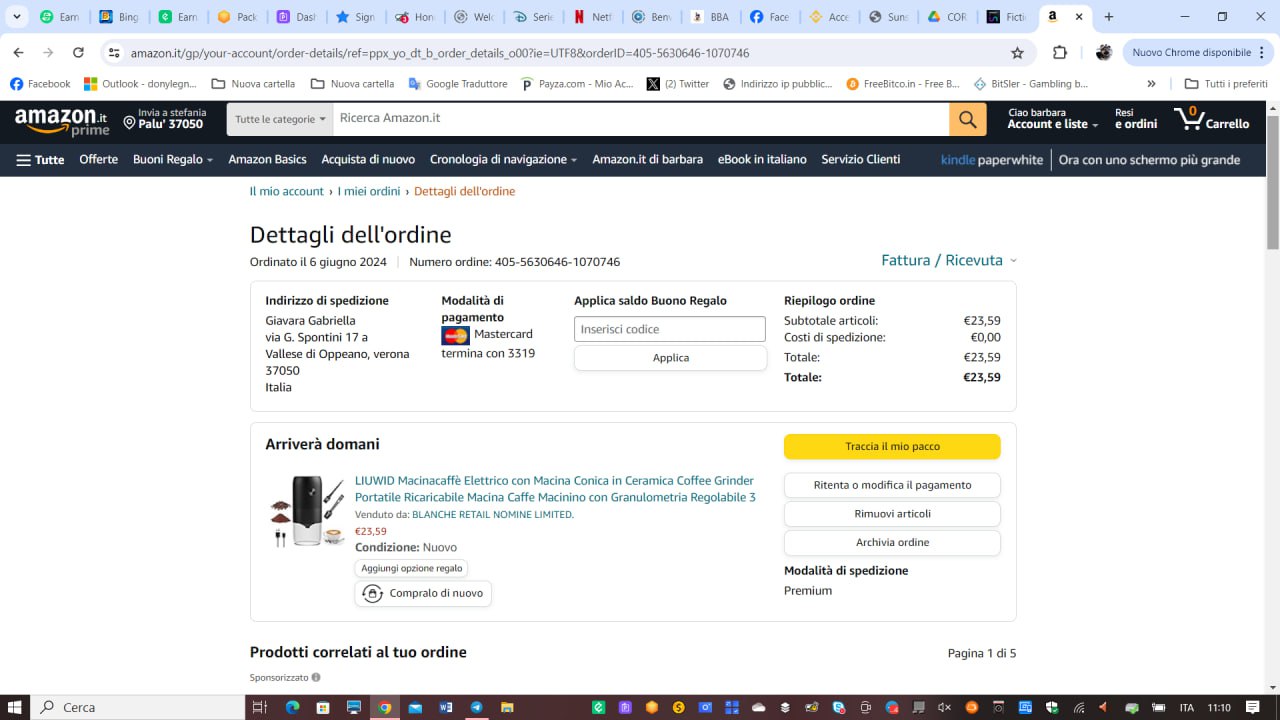
Task: Expand the Buoni Regalo menu
Action: (173, 160)
